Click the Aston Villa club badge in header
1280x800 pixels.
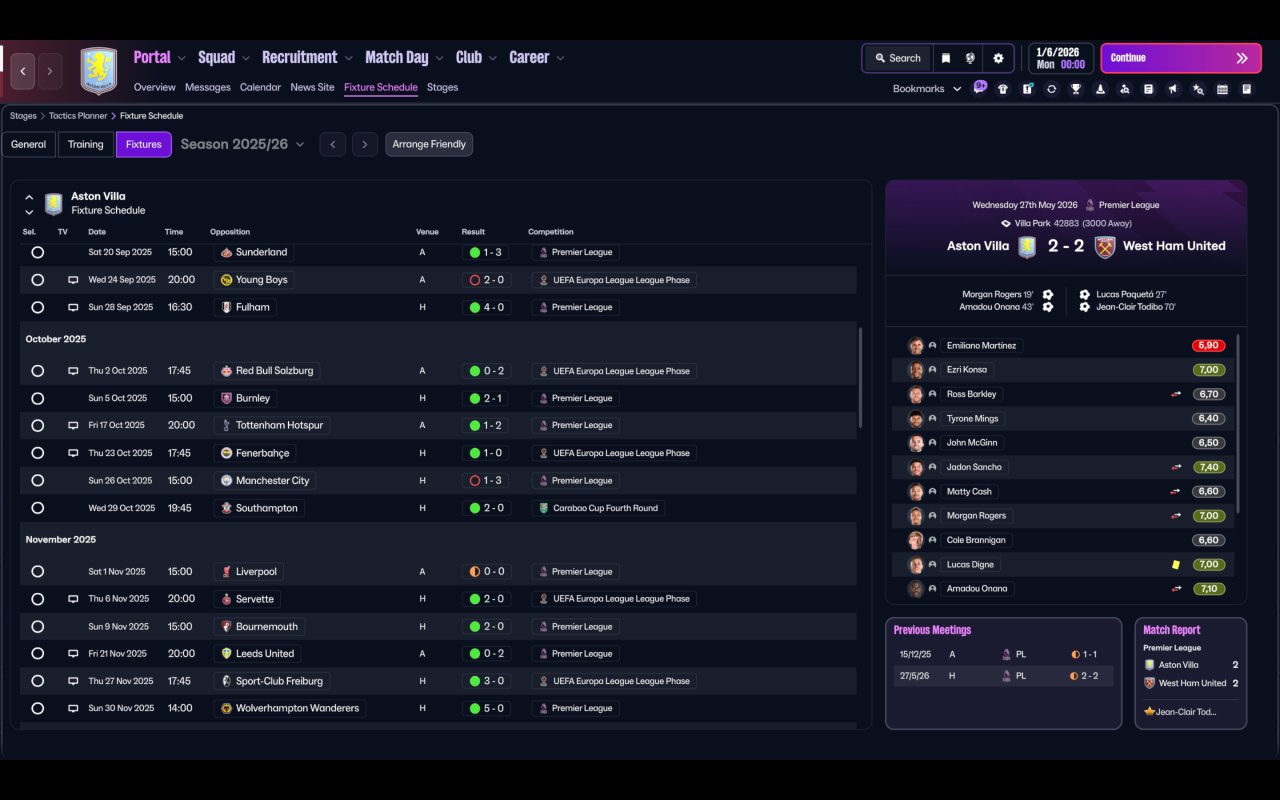pos(98,71)
